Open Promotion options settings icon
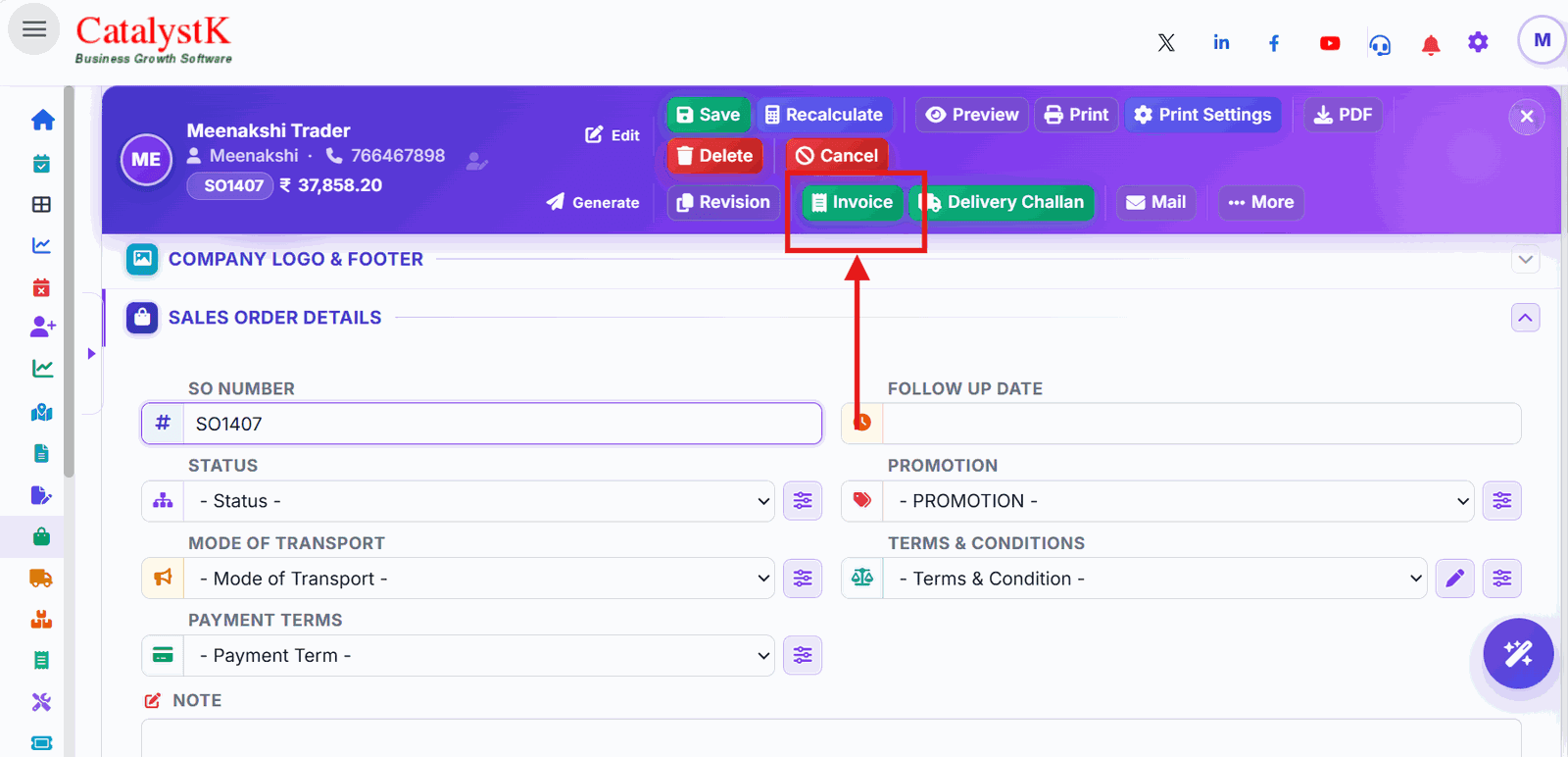Viewport: 1568px width, 757px height. (x=1501, y=501)
